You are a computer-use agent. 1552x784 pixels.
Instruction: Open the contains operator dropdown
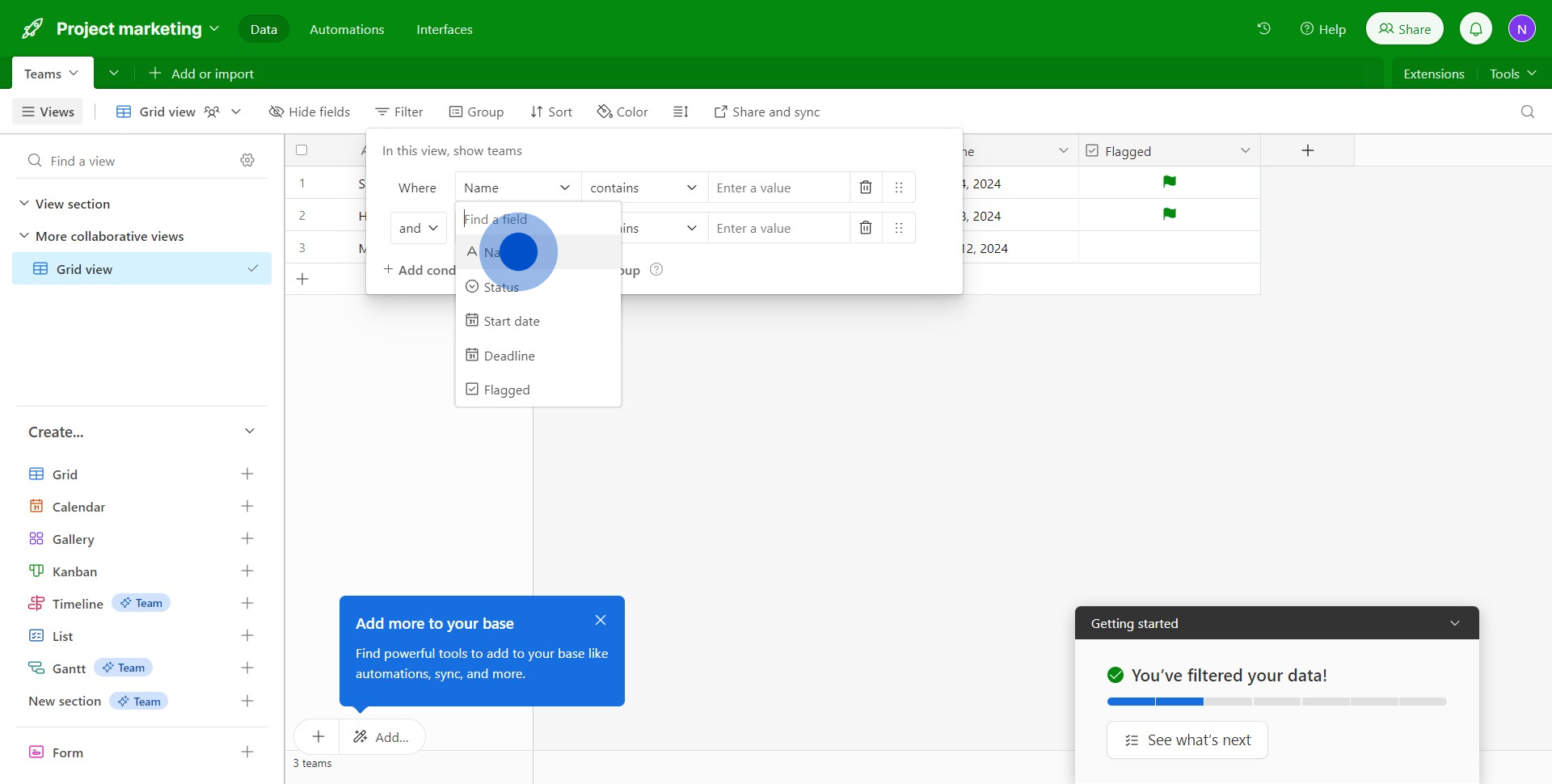coord(643,188)
